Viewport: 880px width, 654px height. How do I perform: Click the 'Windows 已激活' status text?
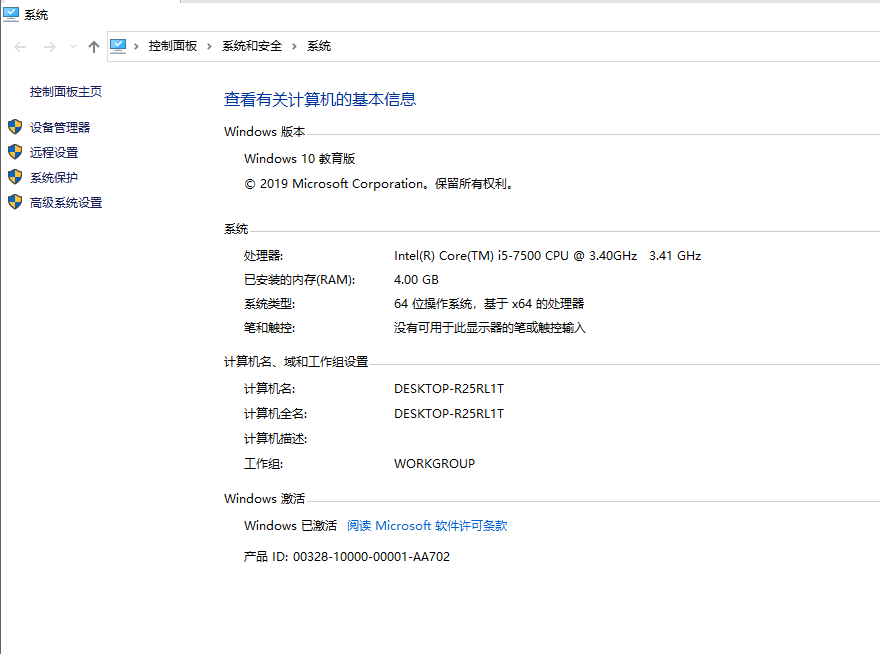coord(291,525)
